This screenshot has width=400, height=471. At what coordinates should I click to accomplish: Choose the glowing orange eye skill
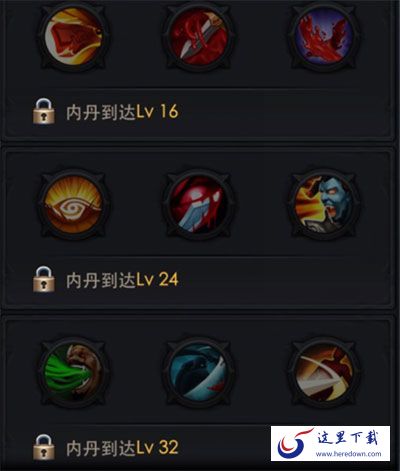click(x=74, y=204)
